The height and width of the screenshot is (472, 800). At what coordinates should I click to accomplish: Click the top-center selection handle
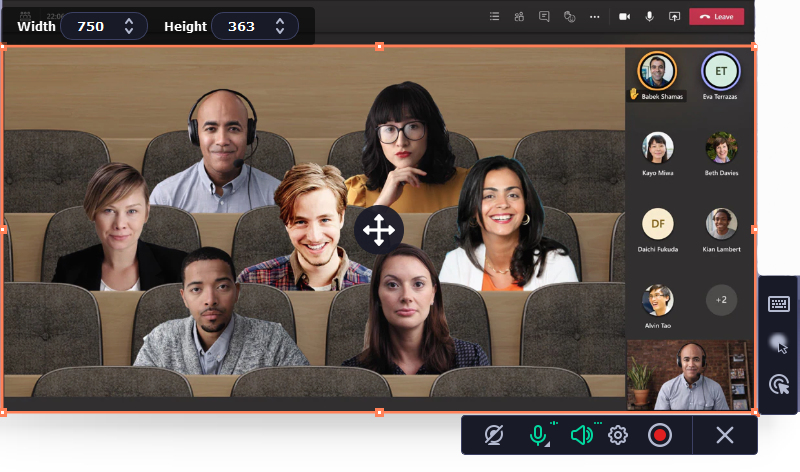click(379, 46)
